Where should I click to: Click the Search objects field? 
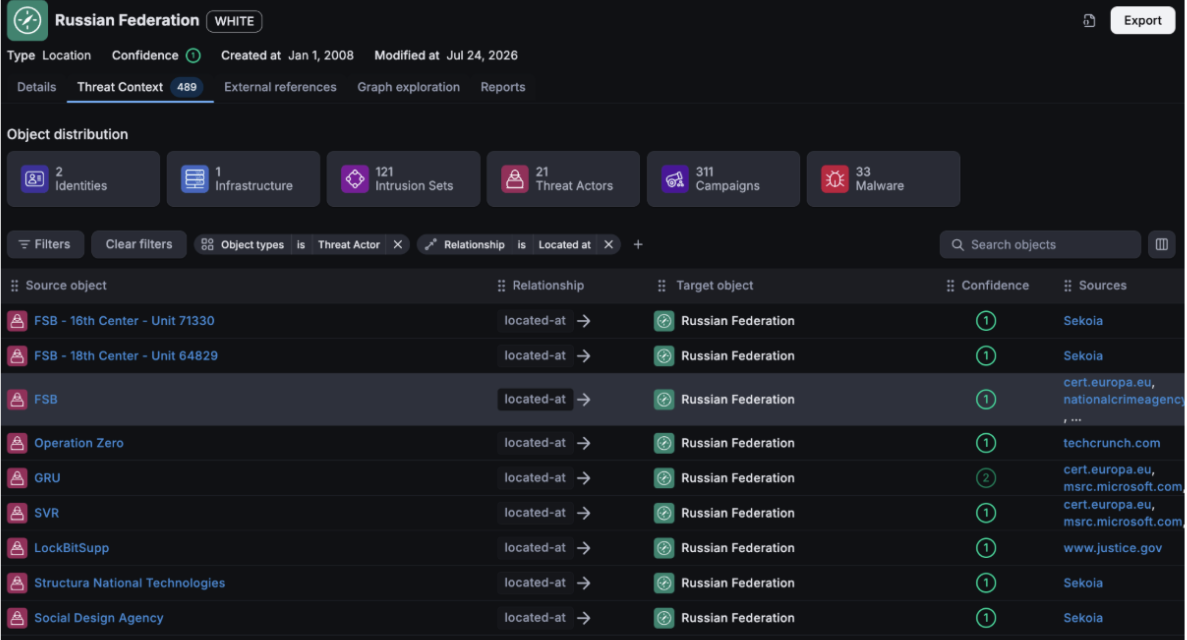1040,245
